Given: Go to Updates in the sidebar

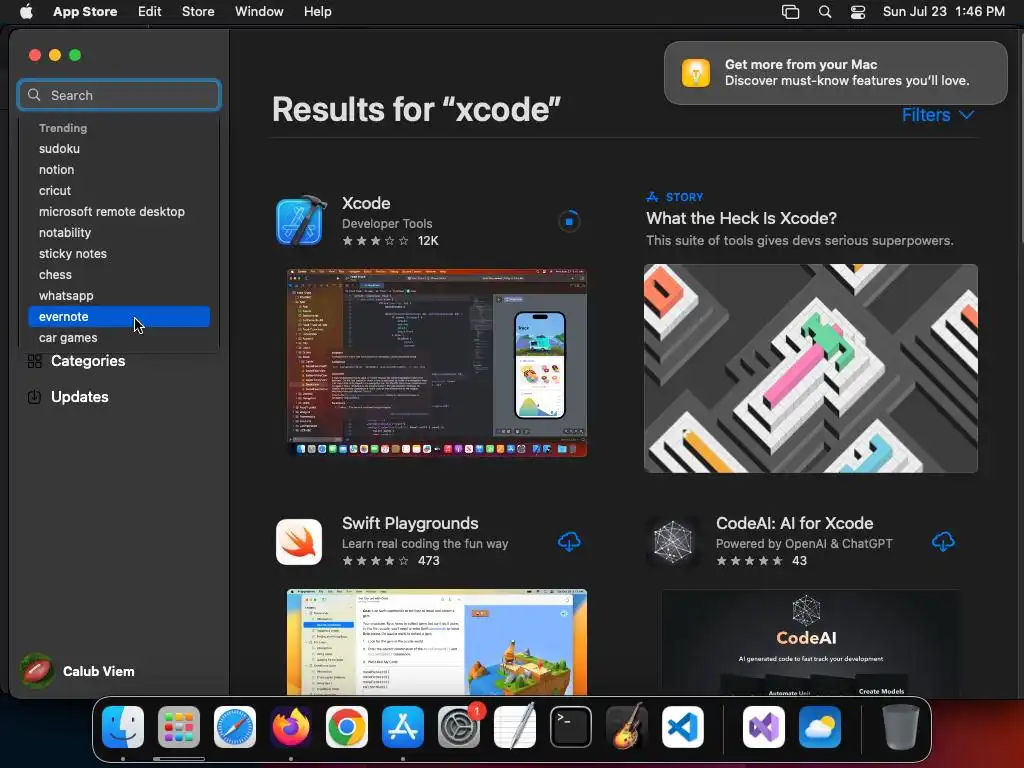Looking at the screenshot, I should coord(80,396).
